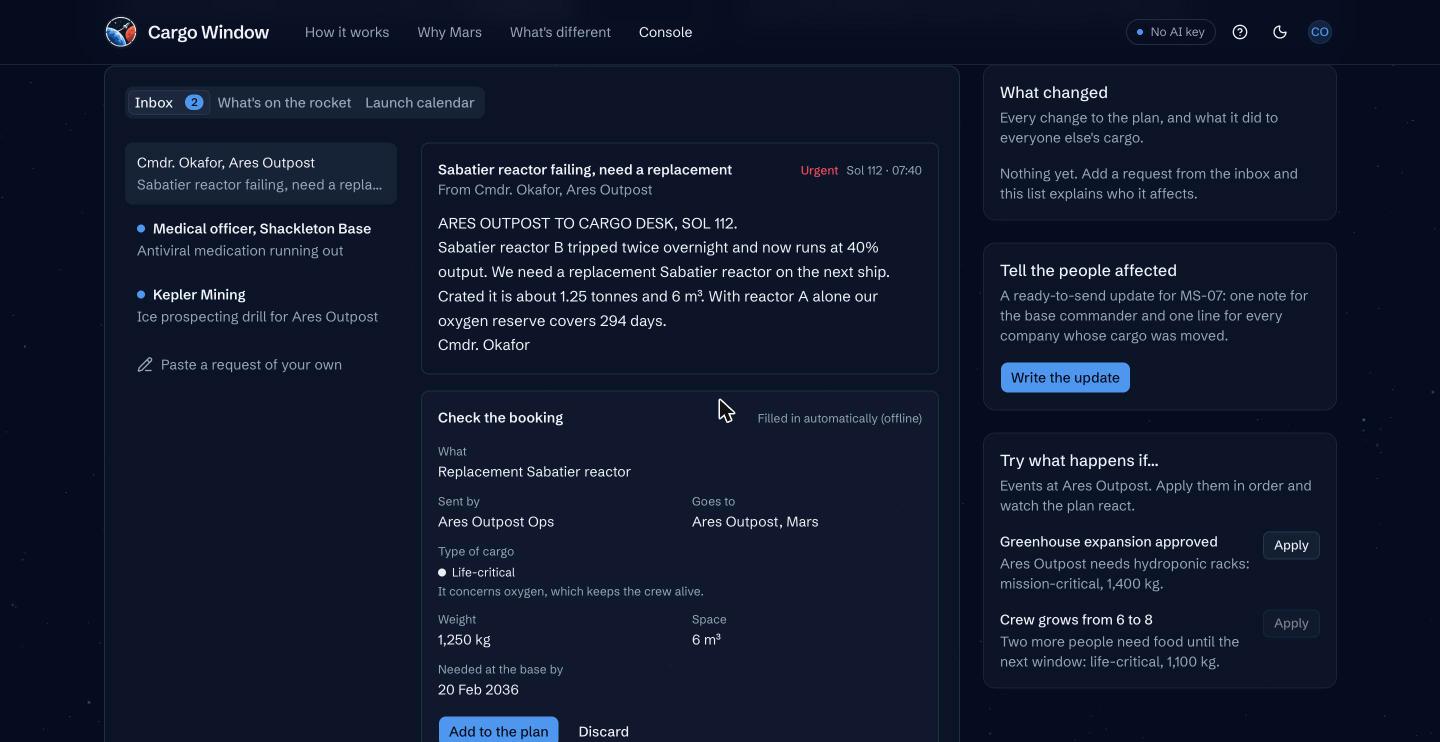Open the help question mark icon
Viewport: 1440px width, 742px height.
[1240, 32]
